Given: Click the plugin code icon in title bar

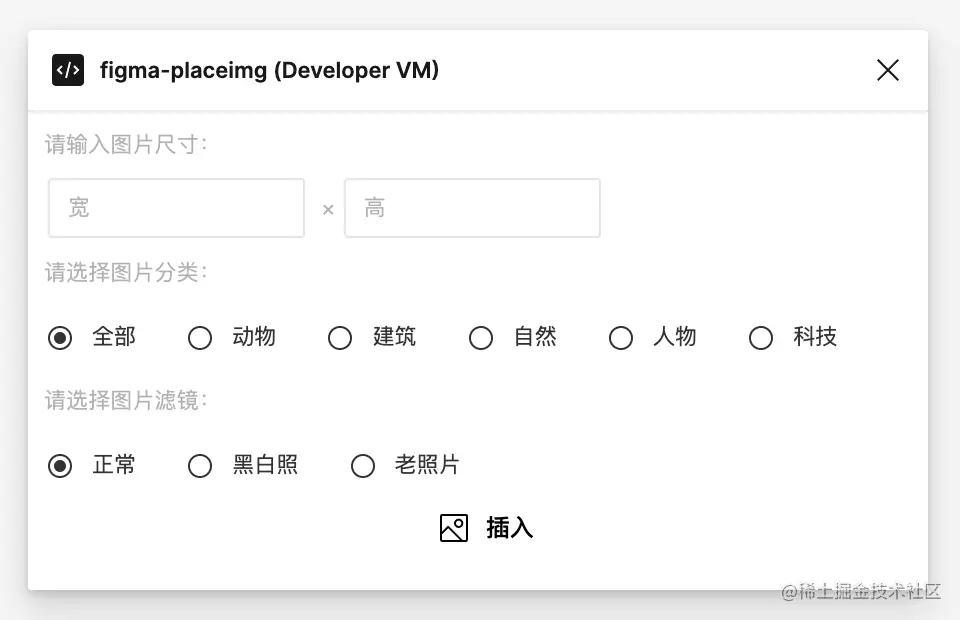Looking at the screenshot, I should point(68,70).
